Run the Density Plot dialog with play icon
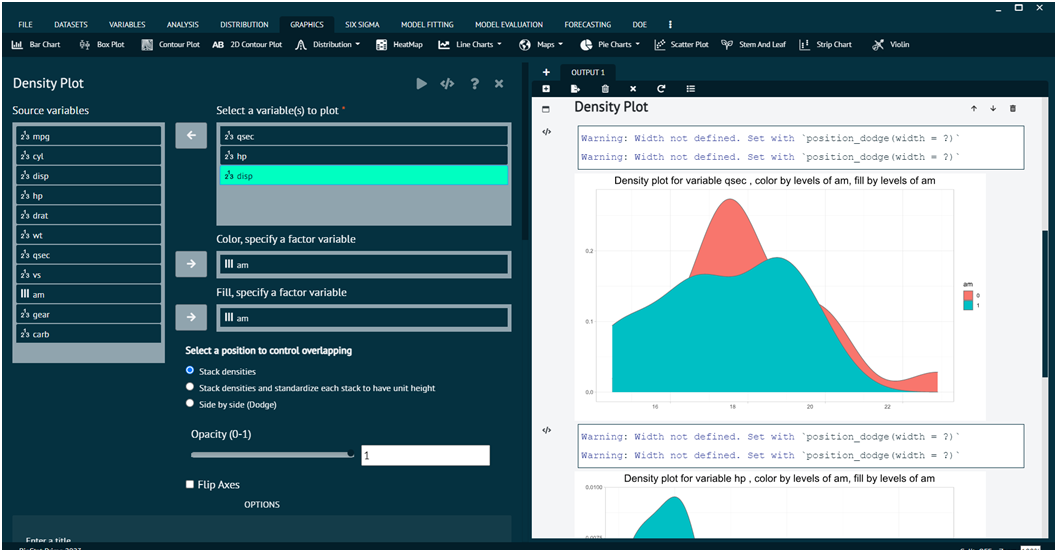The width and height of the screenshot is (1057, 552). (x=421, y=84)
